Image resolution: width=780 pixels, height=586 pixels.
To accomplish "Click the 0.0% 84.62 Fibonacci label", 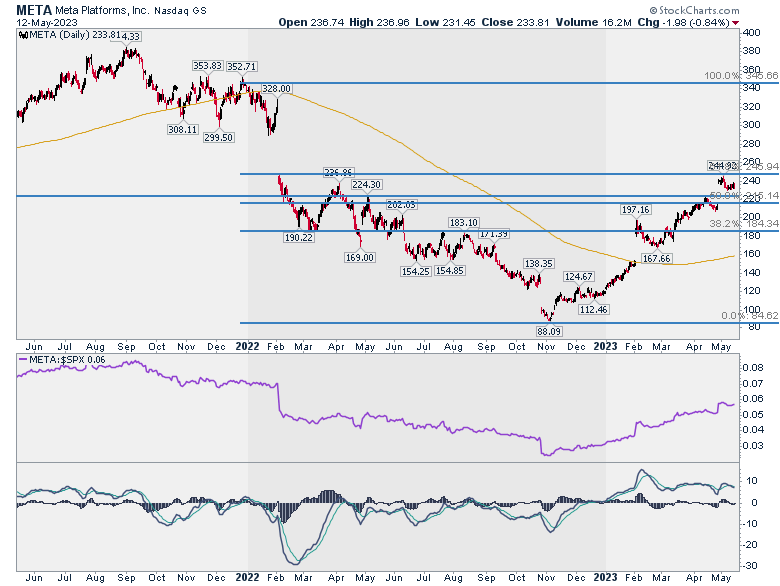I will pos(750,316).
